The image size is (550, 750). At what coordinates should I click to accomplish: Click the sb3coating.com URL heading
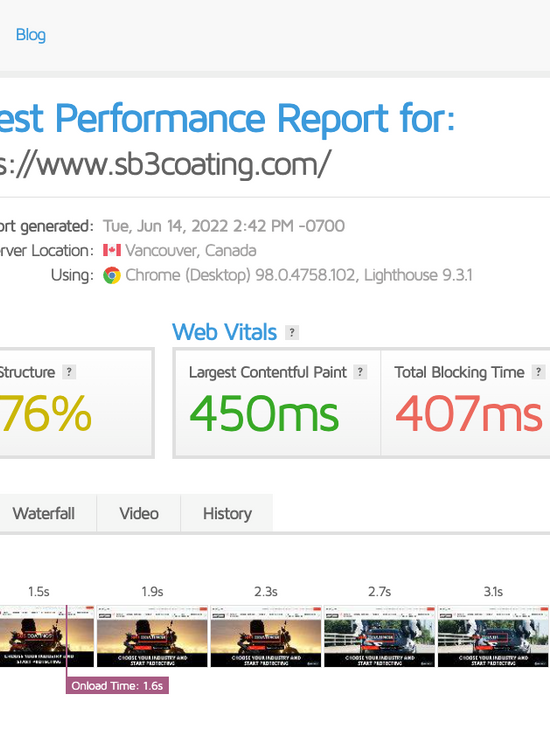click(x=165, y=164)
